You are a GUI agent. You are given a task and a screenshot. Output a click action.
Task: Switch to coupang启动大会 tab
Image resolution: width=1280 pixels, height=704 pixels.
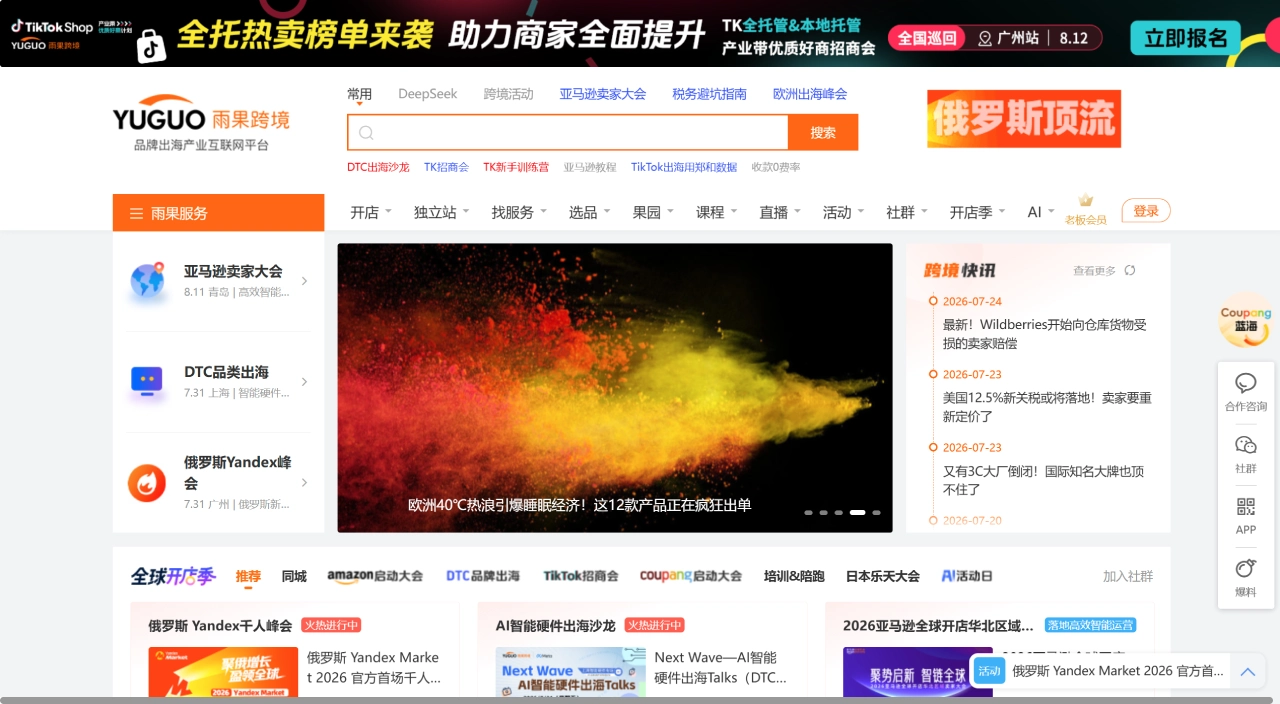click(x=691, y=576)
